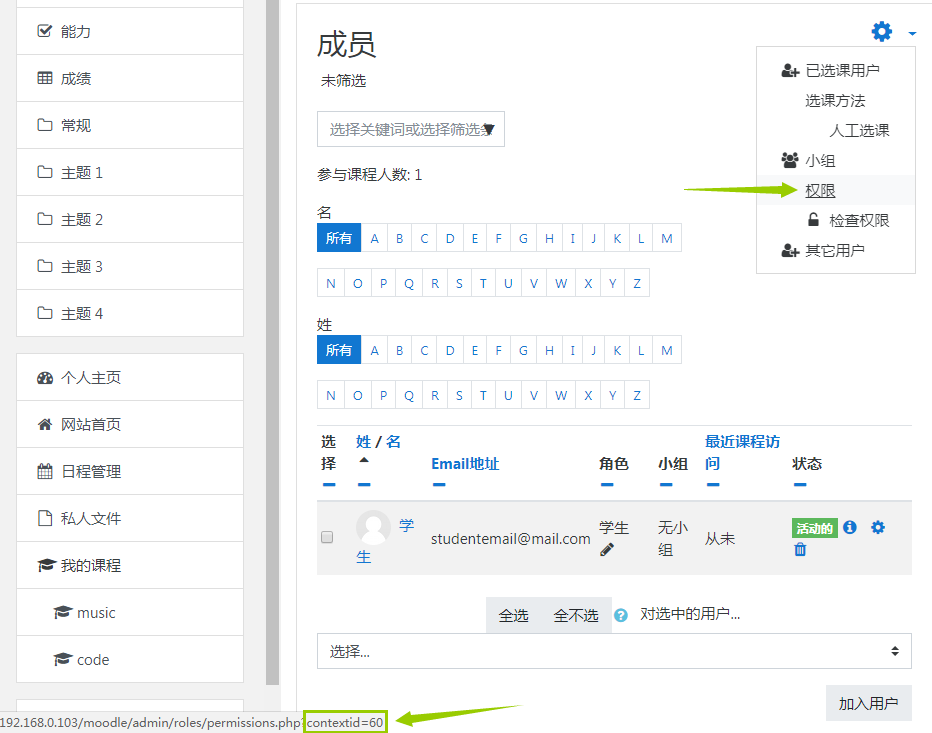Open enrolment settings gear in student row
Image resolution: width=932 pixels, height=733 pixels.
click(878, 527)
